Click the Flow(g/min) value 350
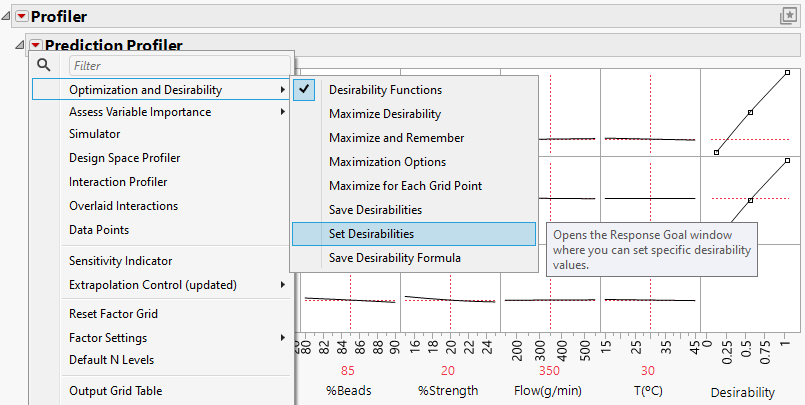This screenshot has width=805, height=405. click(548, 370)
